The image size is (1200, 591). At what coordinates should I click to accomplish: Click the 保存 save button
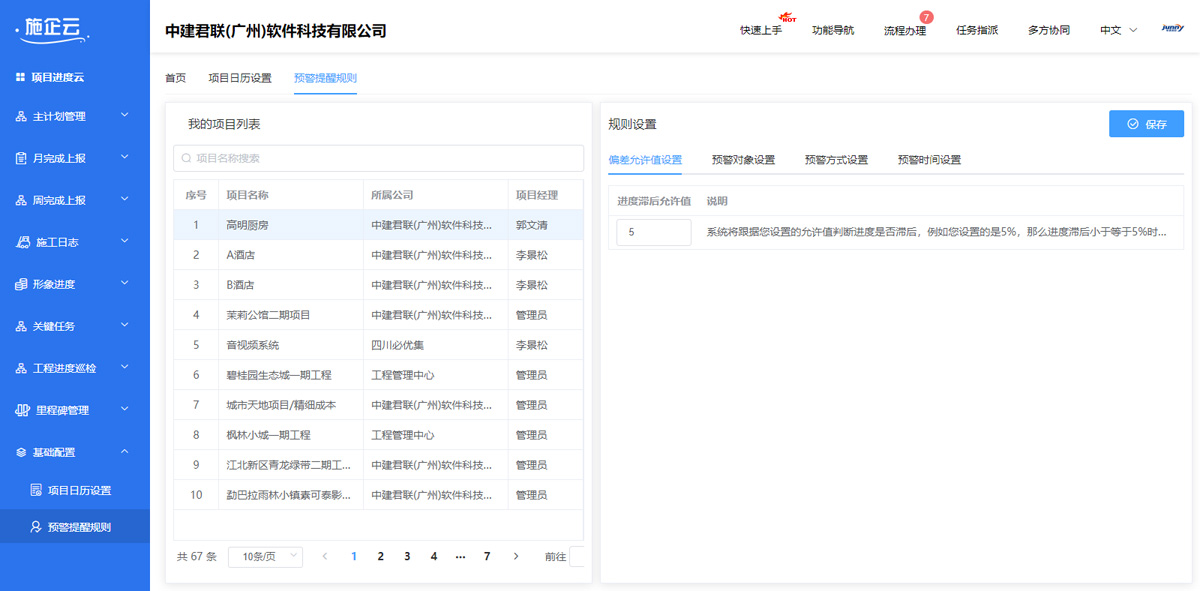tap(1146, 124)
